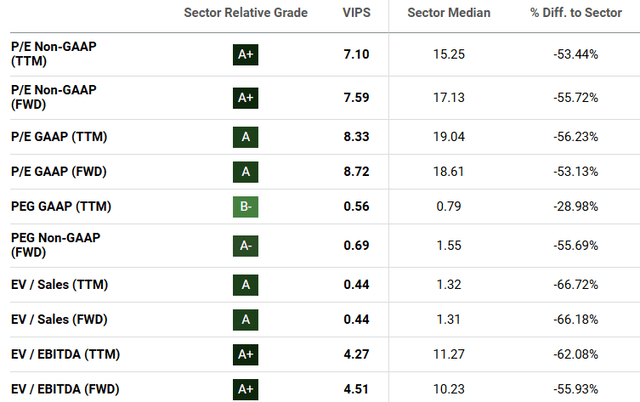Viewport: 640px width, 402px height.
Task: Select the A grade badge for EV / Sales (TTM)
Action: click(x=245, y=284)
